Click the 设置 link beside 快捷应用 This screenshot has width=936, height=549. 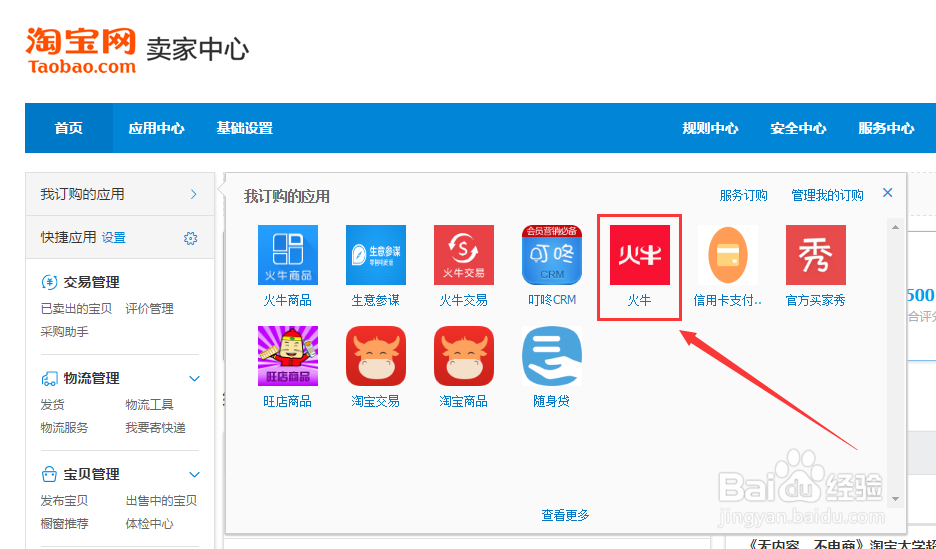113,238
